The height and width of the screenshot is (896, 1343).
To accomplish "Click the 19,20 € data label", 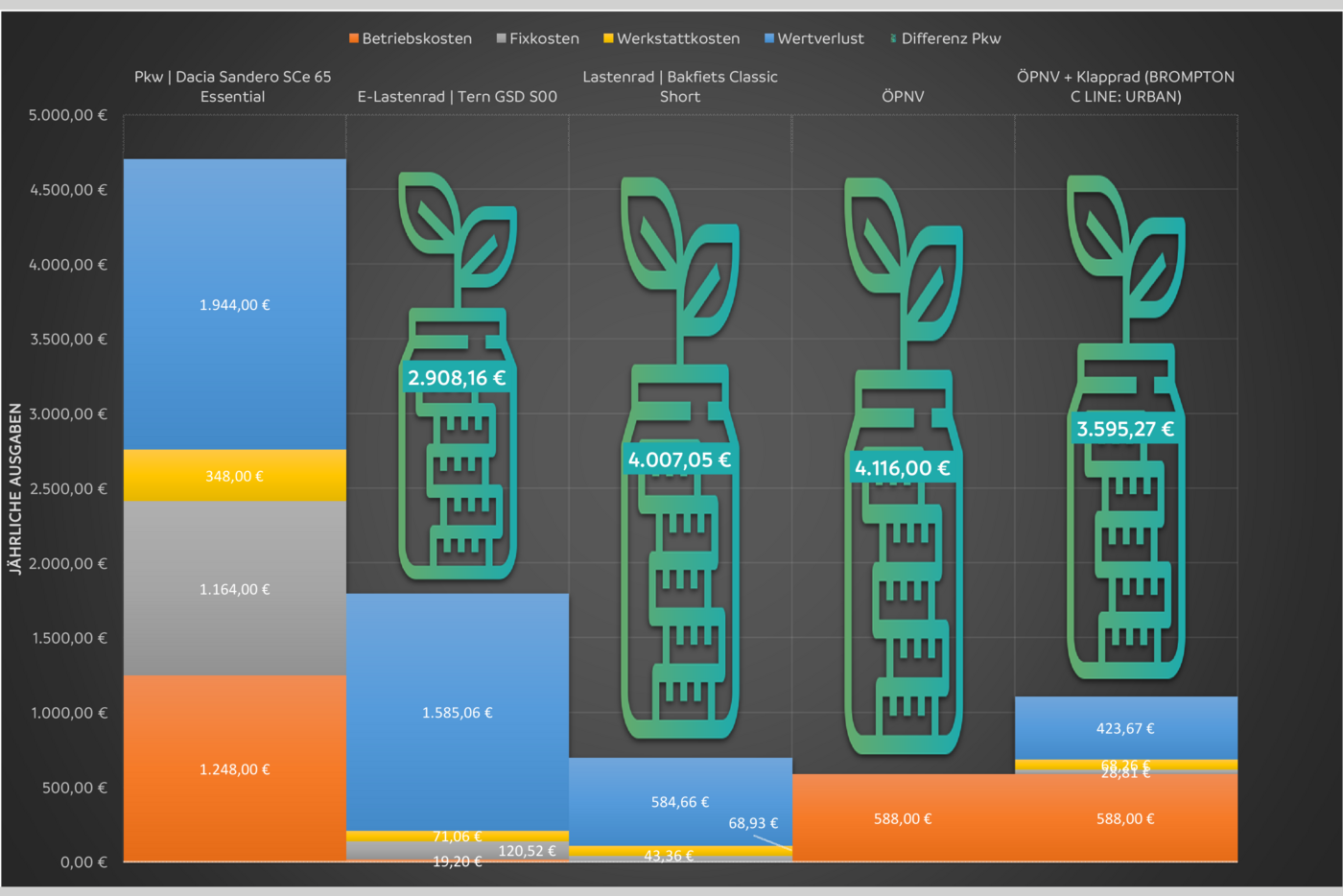I will point(458,861).
